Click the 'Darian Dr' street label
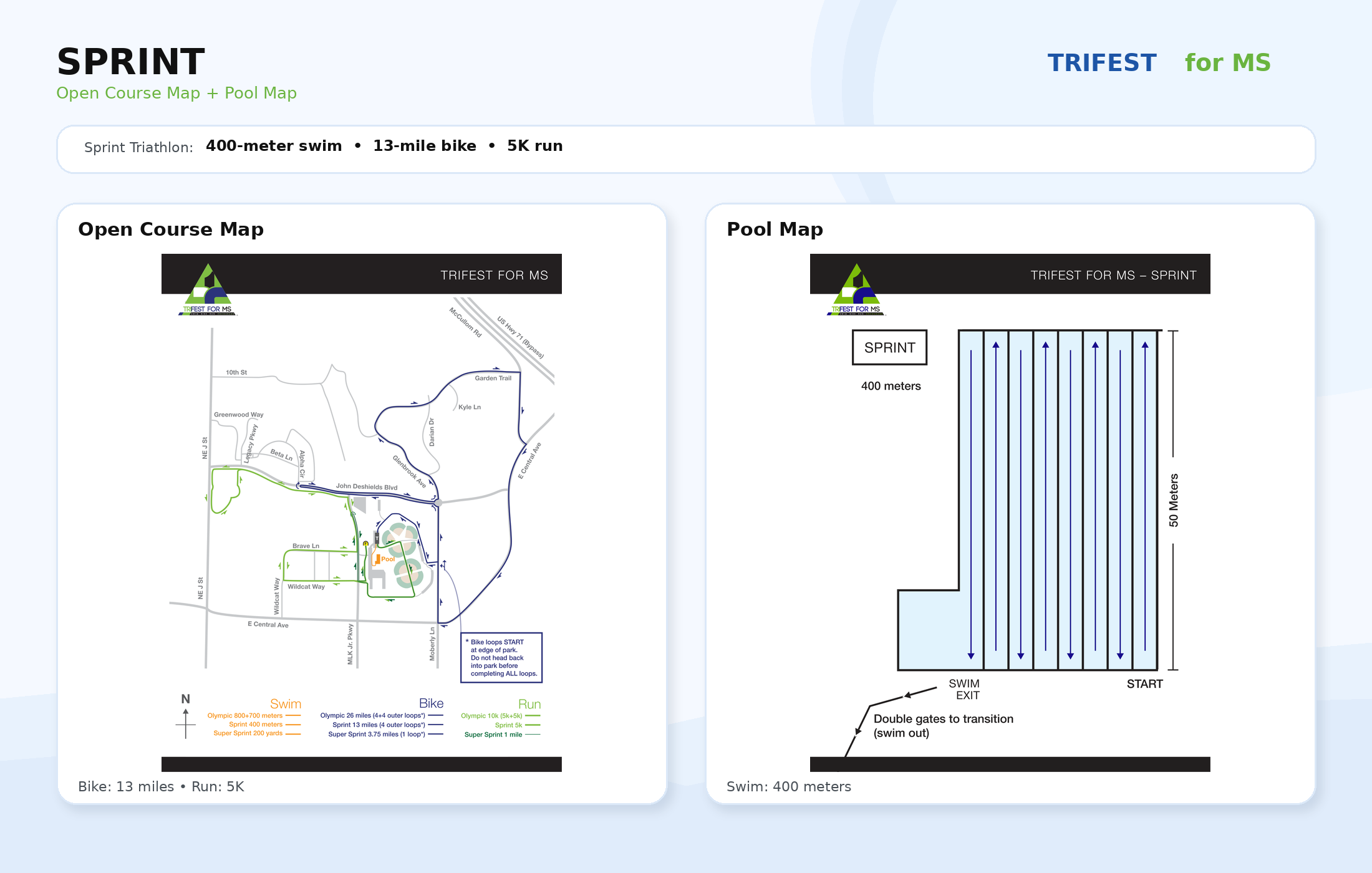 point(432,432)
